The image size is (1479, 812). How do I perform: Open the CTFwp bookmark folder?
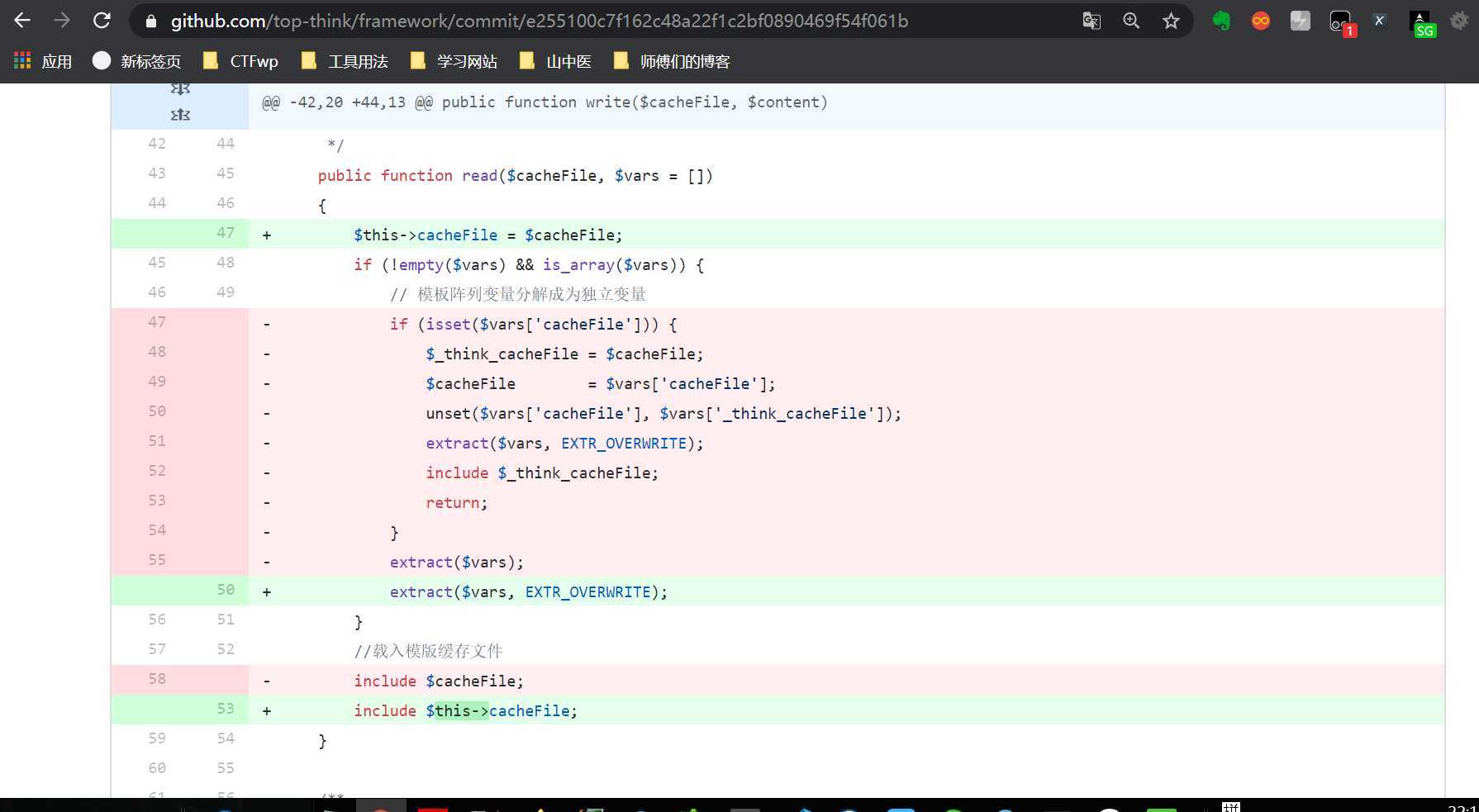click(x=240, y=61)
